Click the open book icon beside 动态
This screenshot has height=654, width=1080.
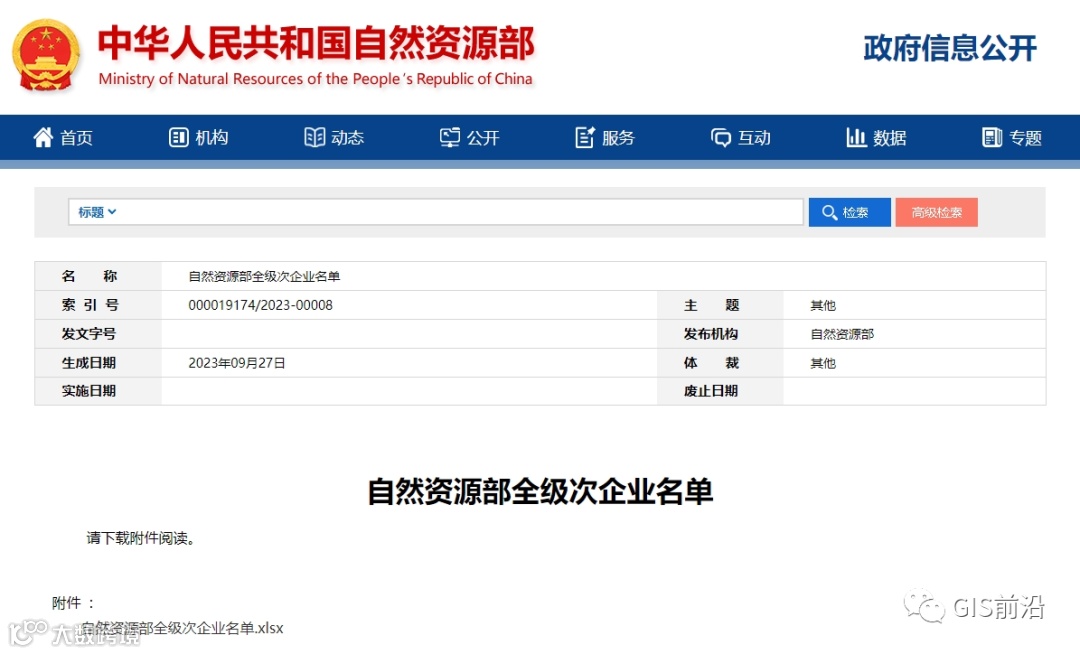(314, 138)
